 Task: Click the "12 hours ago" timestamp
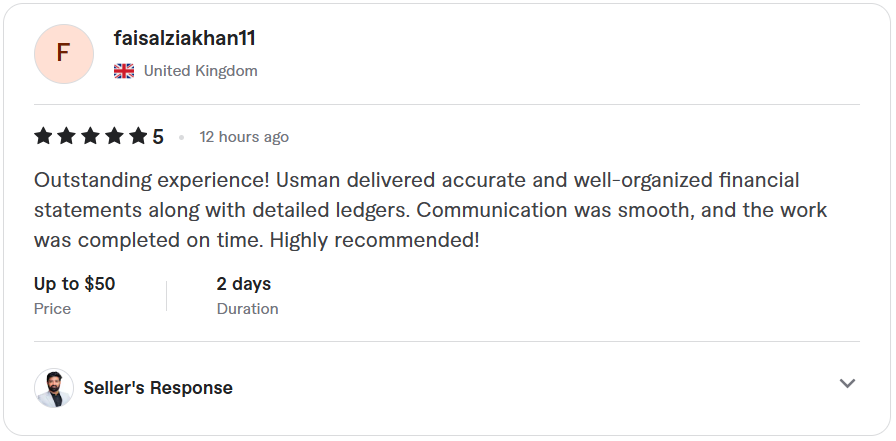[244, 137]
